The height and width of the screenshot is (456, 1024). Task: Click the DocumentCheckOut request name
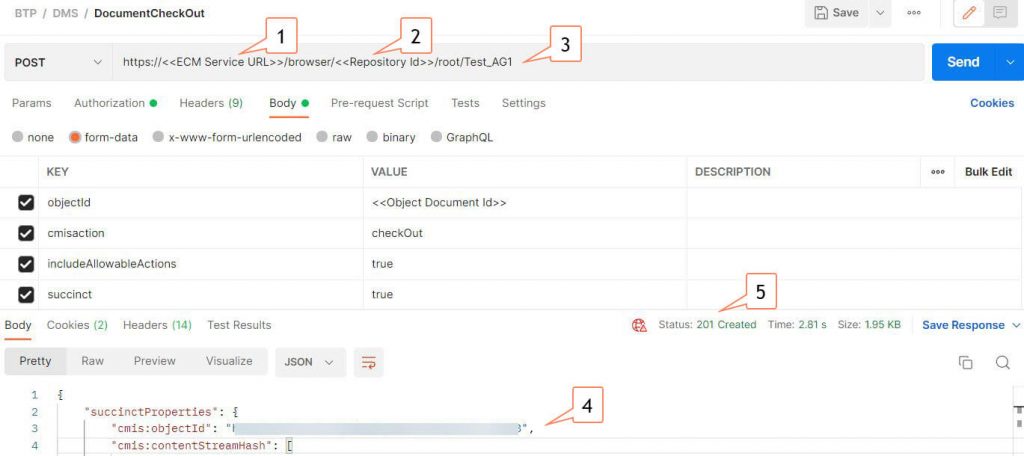(150, 13)
